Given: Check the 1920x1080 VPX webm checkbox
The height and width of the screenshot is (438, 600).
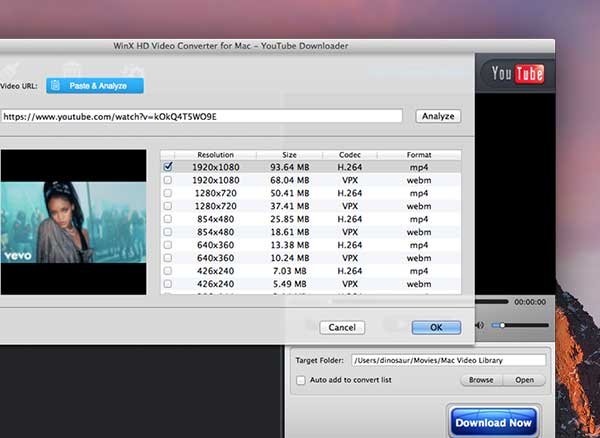Looking at the screenshot, I should pos(168,180).
